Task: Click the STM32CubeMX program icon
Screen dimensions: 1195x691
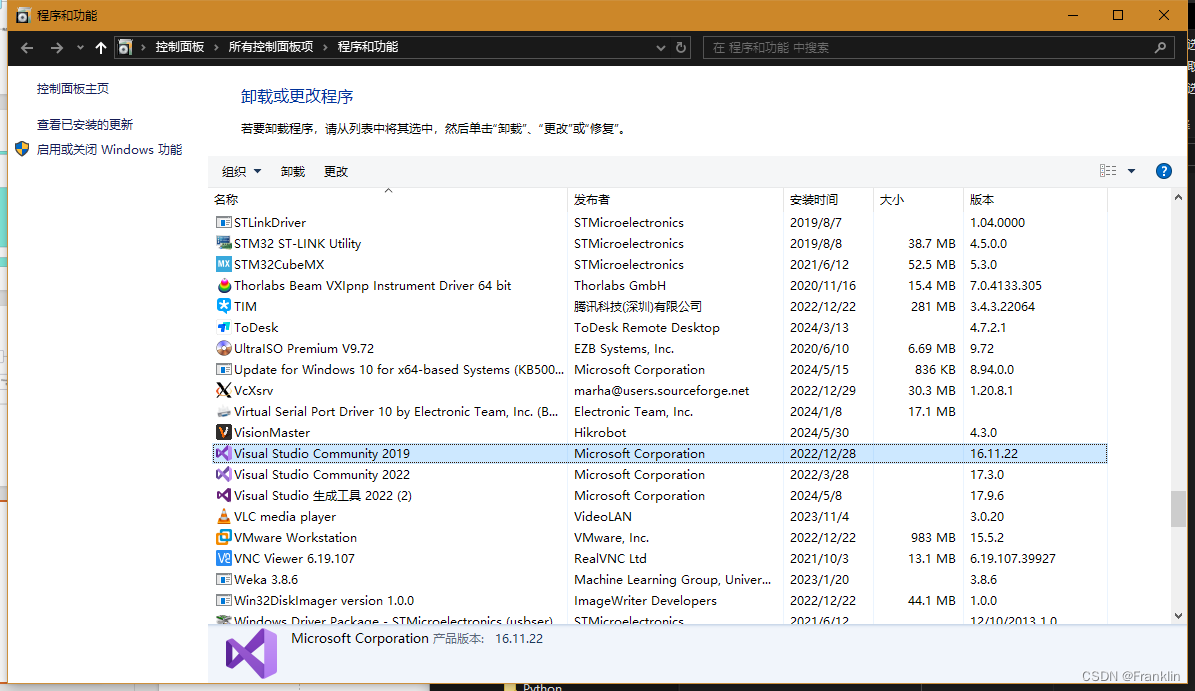Action: tap(225, 264)
